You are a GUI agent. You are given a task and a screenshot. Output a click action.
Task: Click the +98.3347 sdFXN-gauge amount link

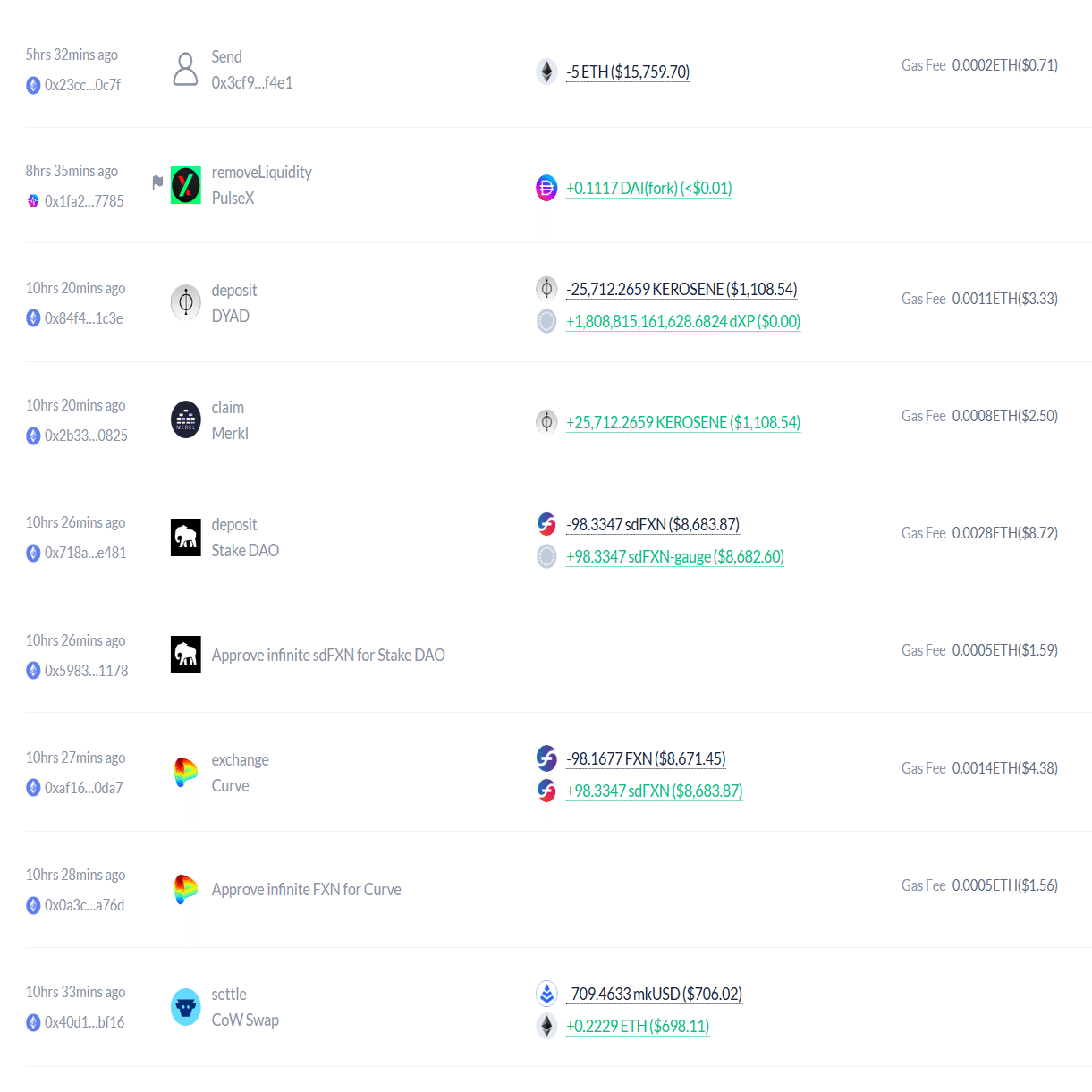coord(675,556)
